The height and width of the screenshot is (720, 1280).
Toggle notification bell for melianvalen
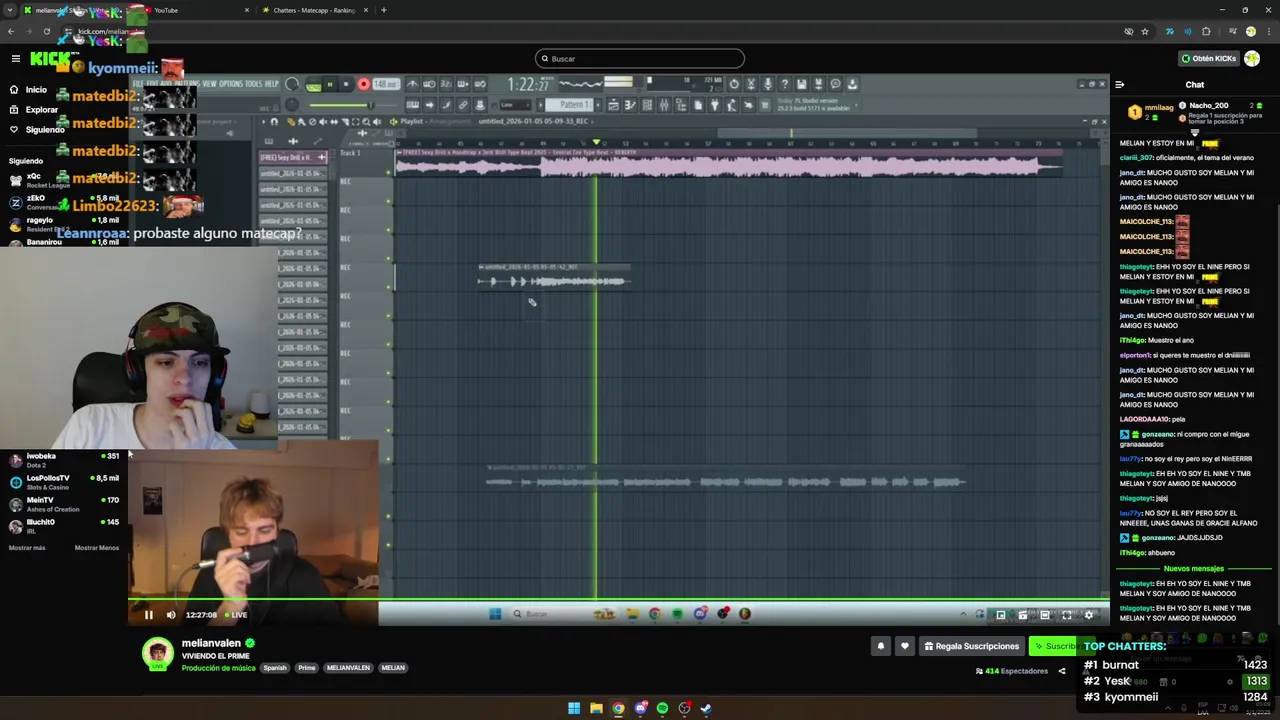(x=881, y=646)
